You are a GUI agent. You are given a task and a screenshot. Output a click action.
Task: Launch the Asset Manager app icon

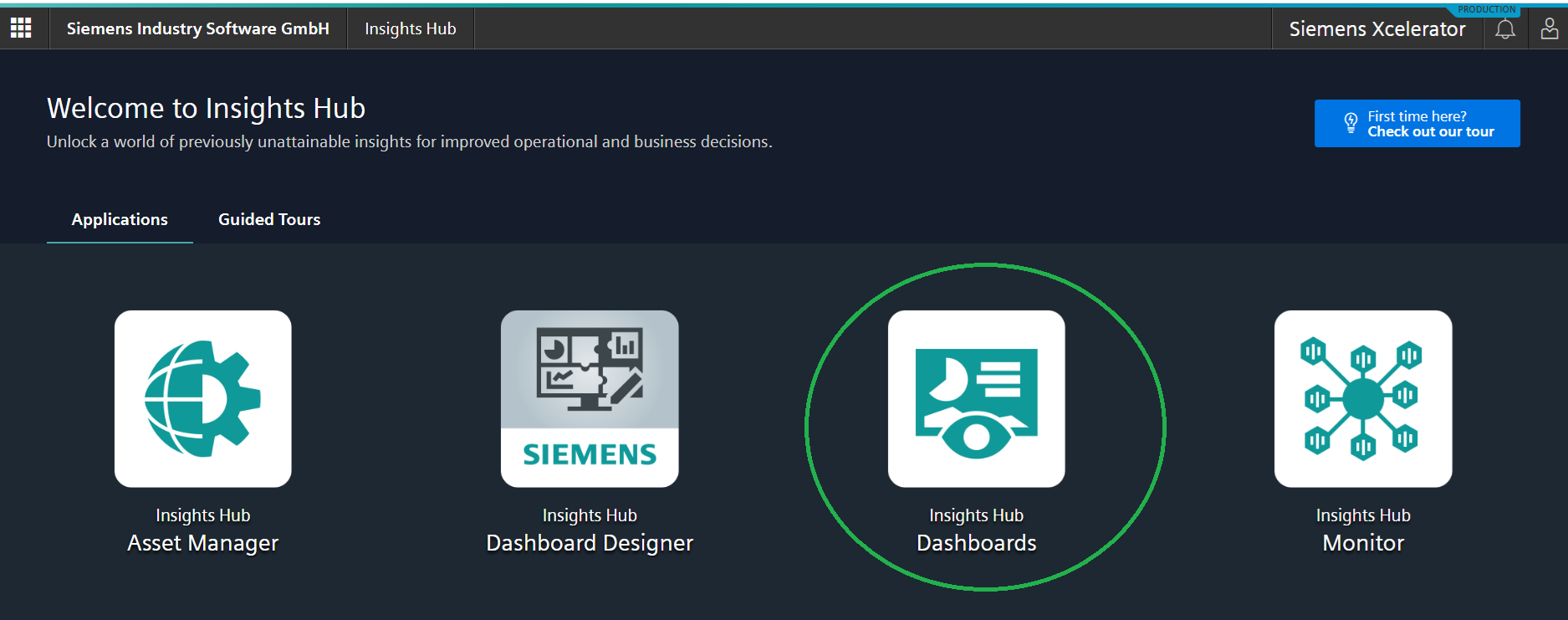click(203, 399)
